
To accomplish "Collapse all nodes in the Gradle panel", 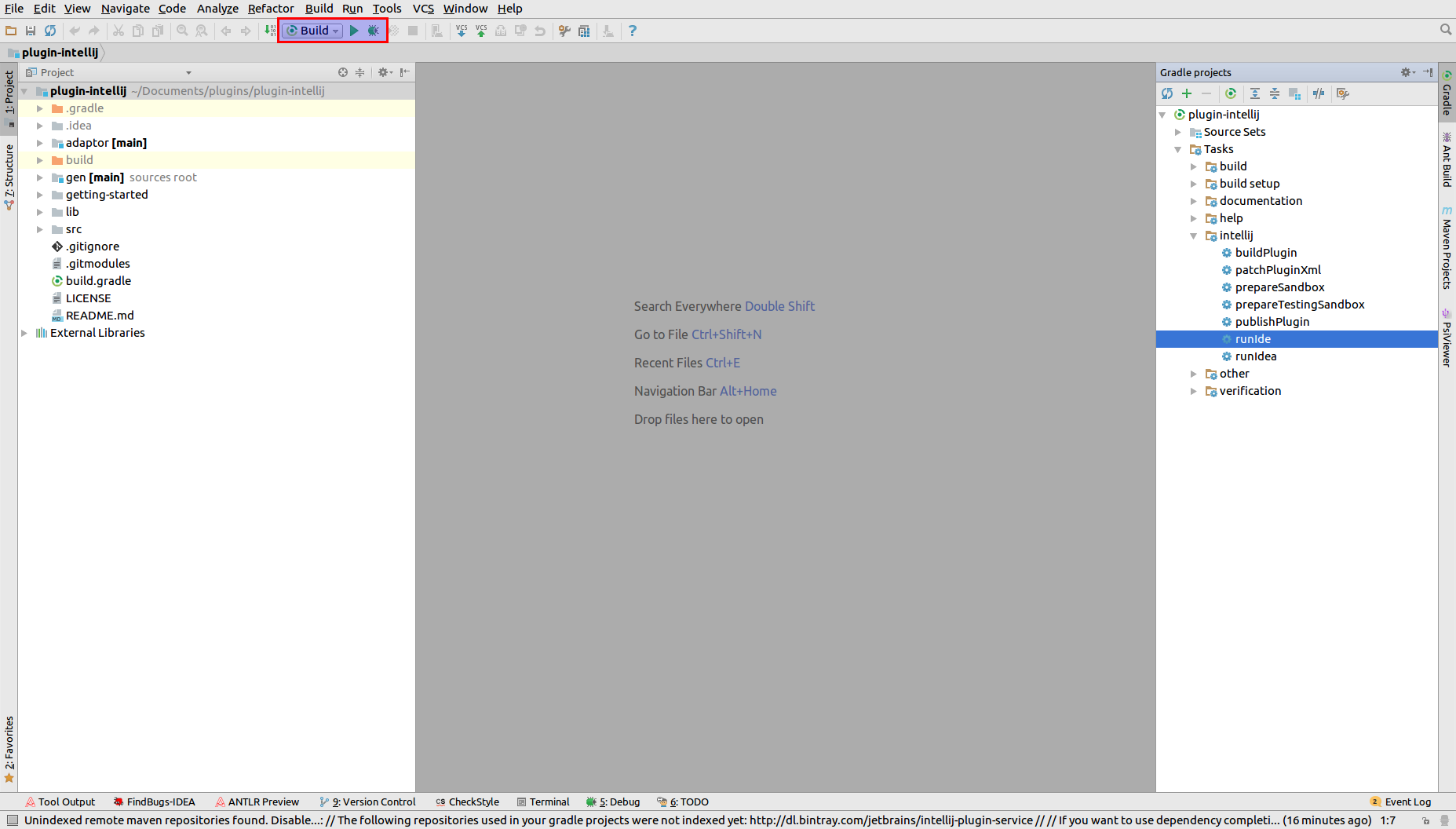I will coord(1275,93).
